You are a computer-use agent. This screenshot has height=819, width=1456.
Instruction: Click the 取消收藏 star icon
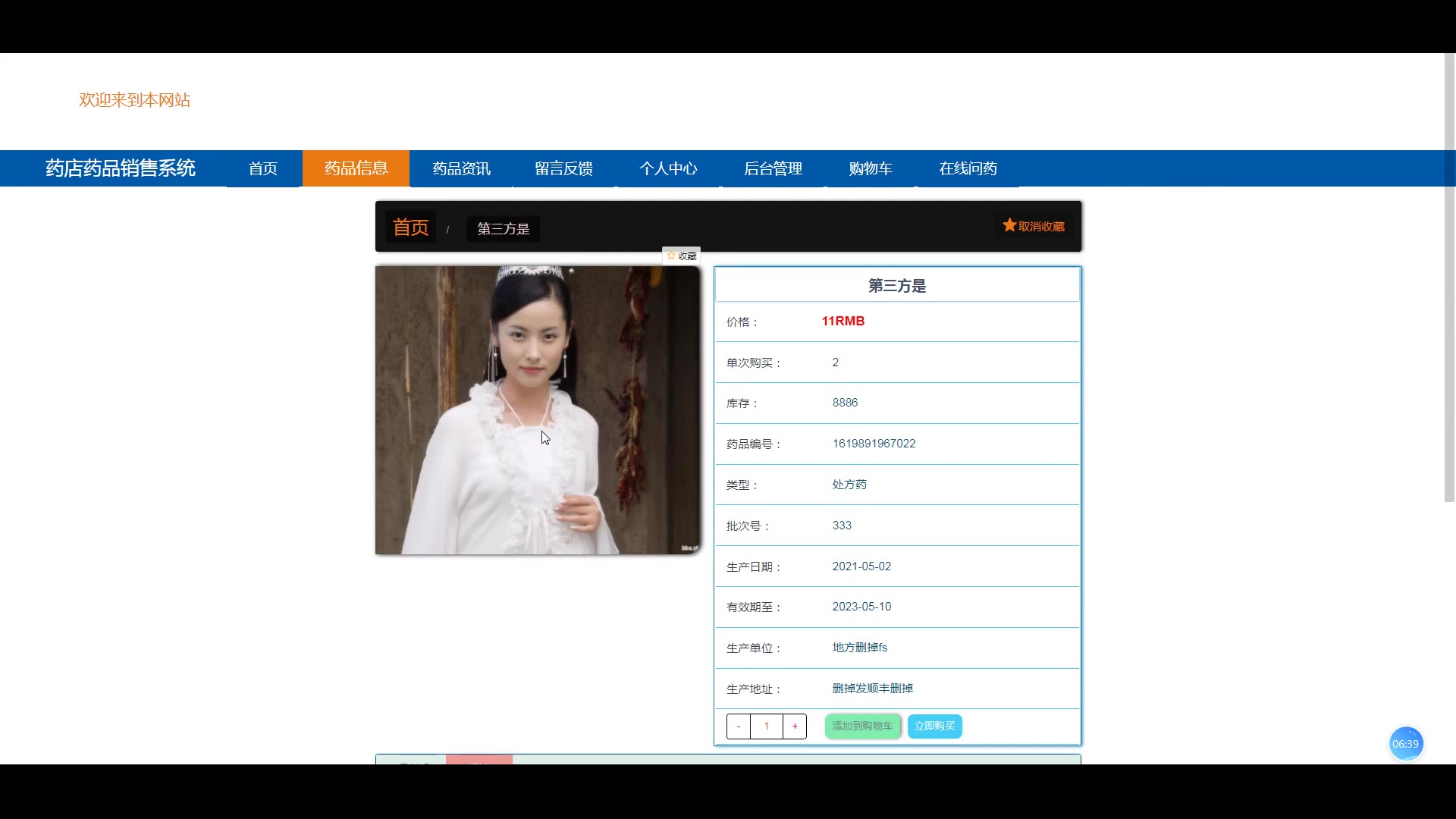(1009, 225)
